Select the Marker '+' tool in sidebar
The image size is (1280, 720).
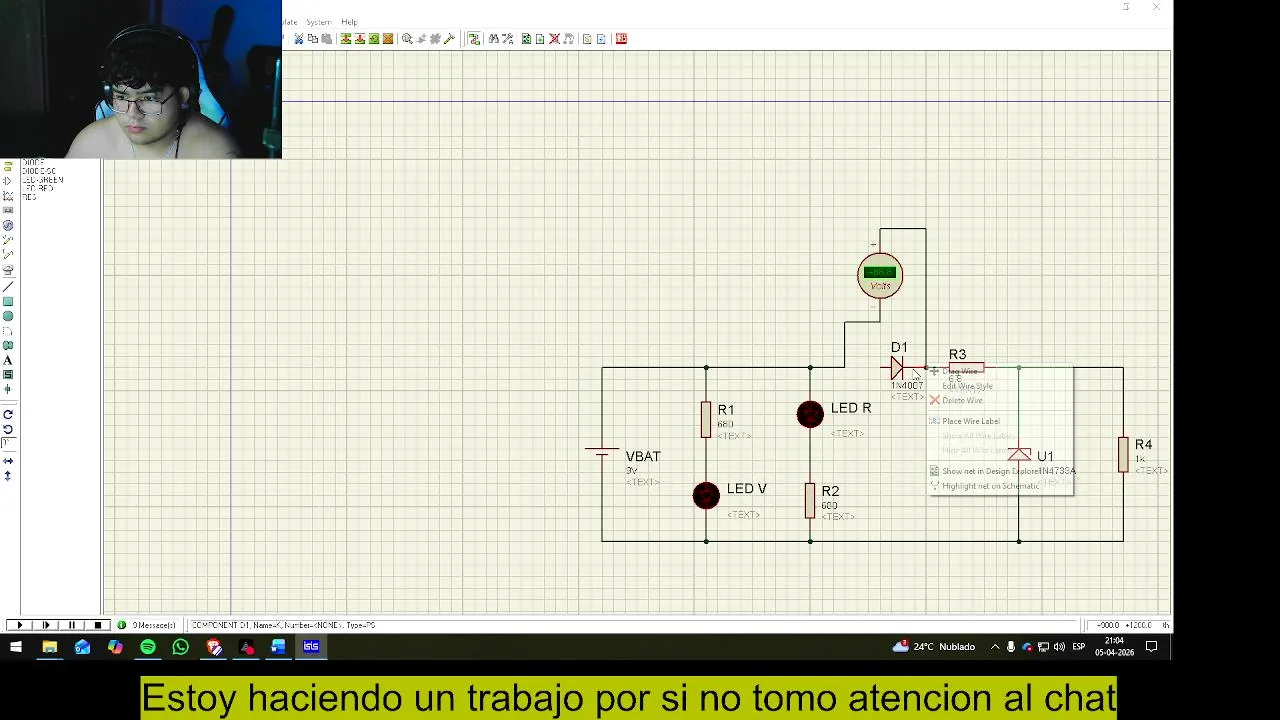[x=8, y=389]
